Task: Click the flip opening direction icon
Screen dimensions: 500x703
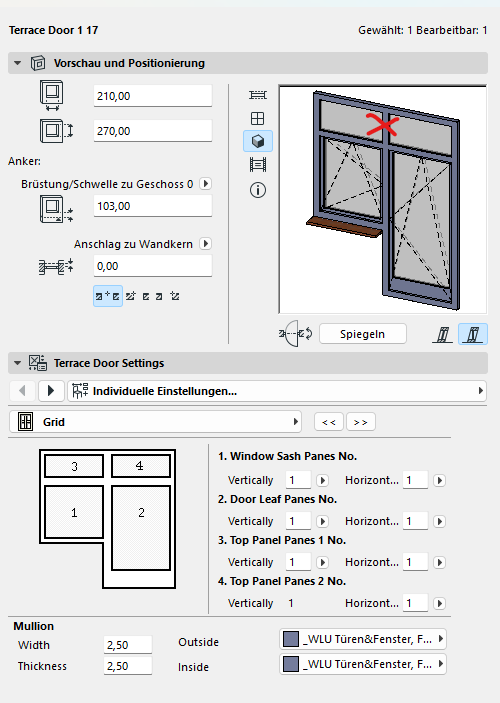Action: click(296, 334)
